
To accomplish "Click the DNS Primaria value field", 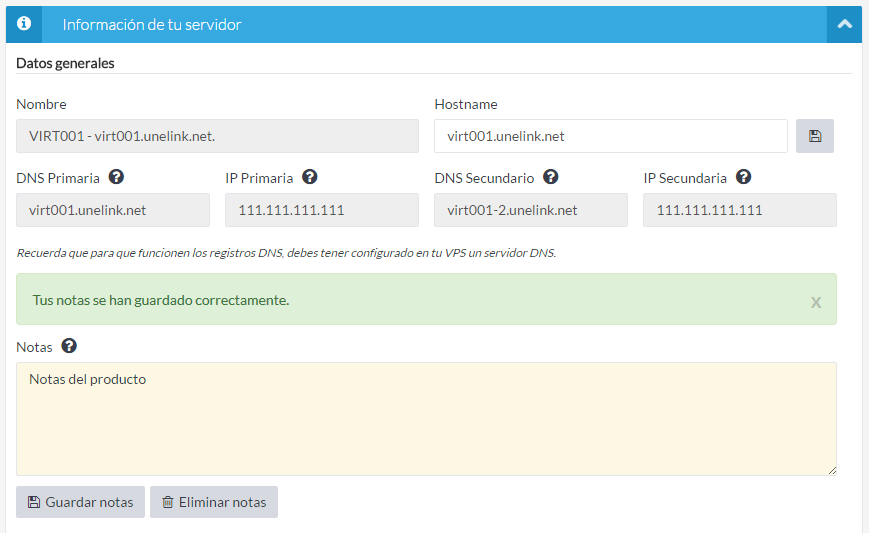I will point(113,210).
